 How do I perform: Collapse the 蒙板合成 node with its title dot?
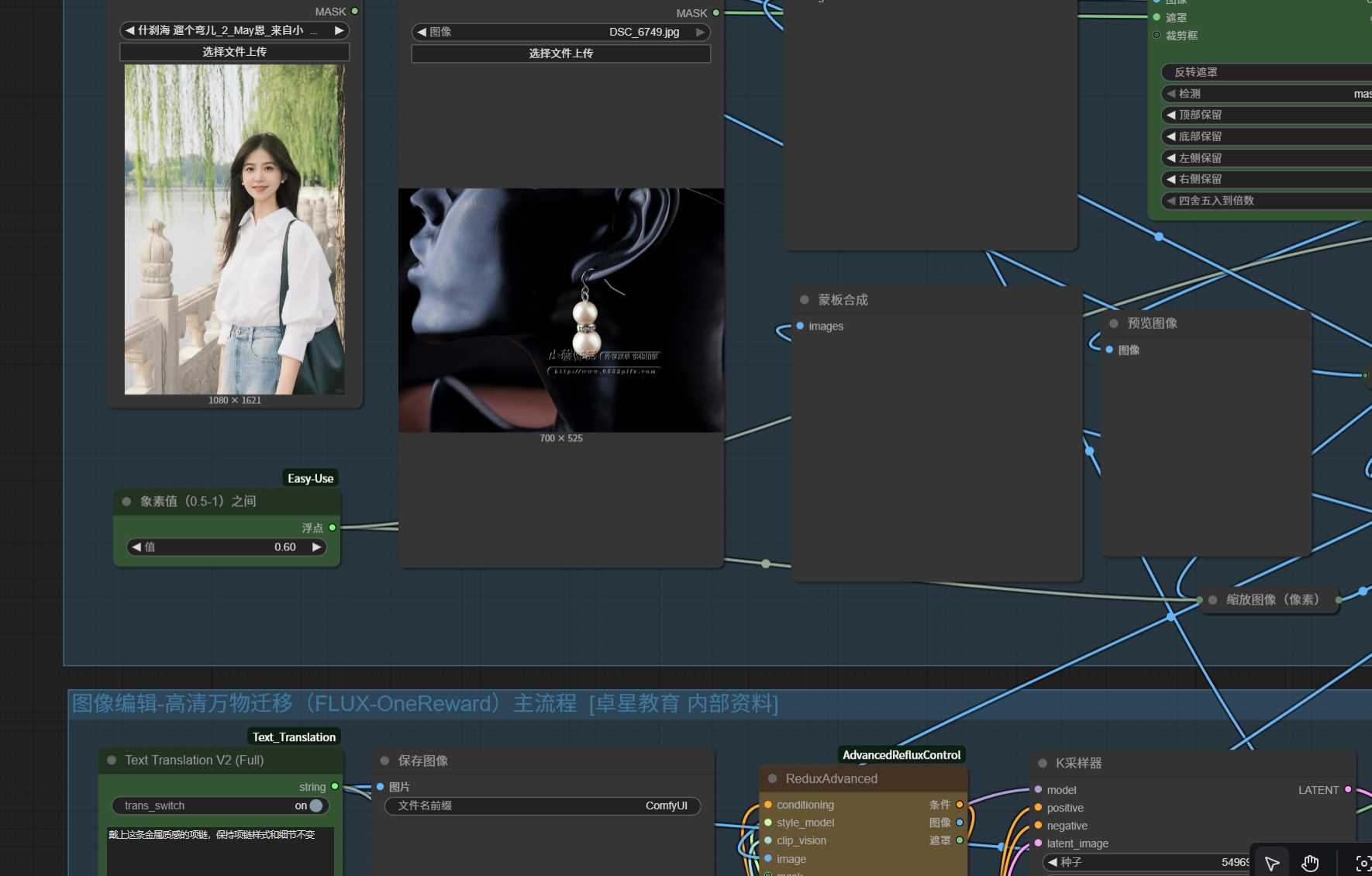[x=805, y=300]
